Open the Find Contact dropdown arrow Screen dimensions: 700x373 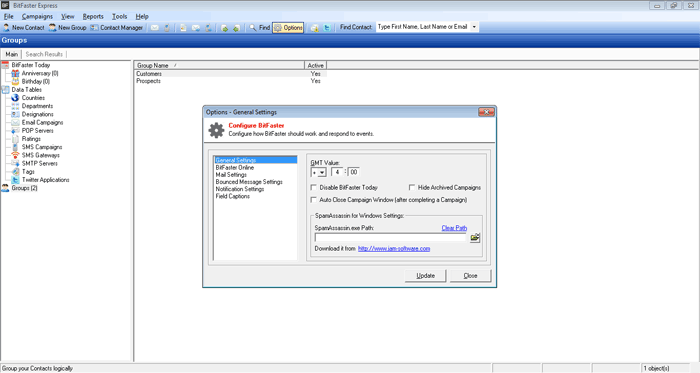[x=474, y=27]
